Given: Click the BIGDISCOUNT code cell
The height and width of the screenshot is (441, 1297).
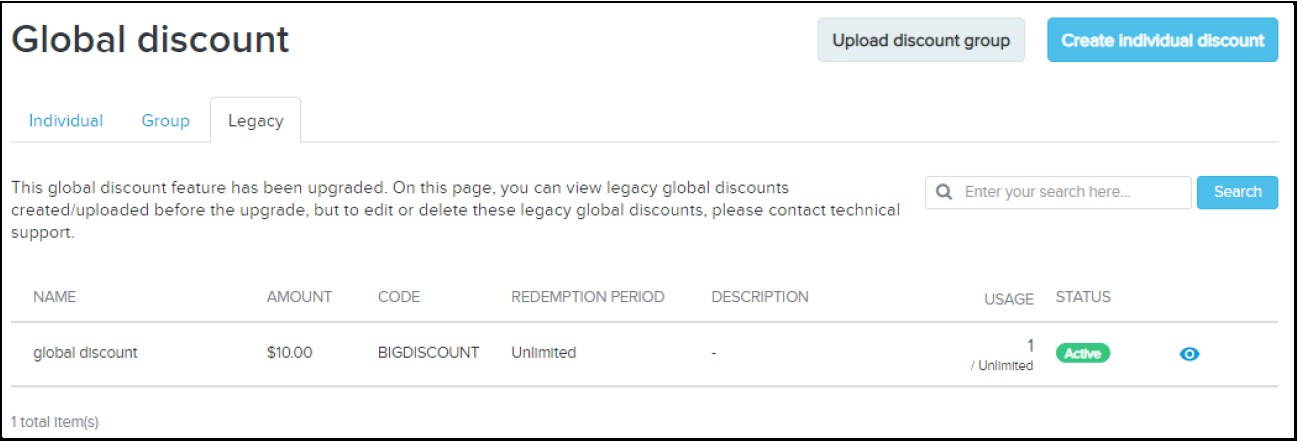Looking at the screenshot, I should (429, 353).
